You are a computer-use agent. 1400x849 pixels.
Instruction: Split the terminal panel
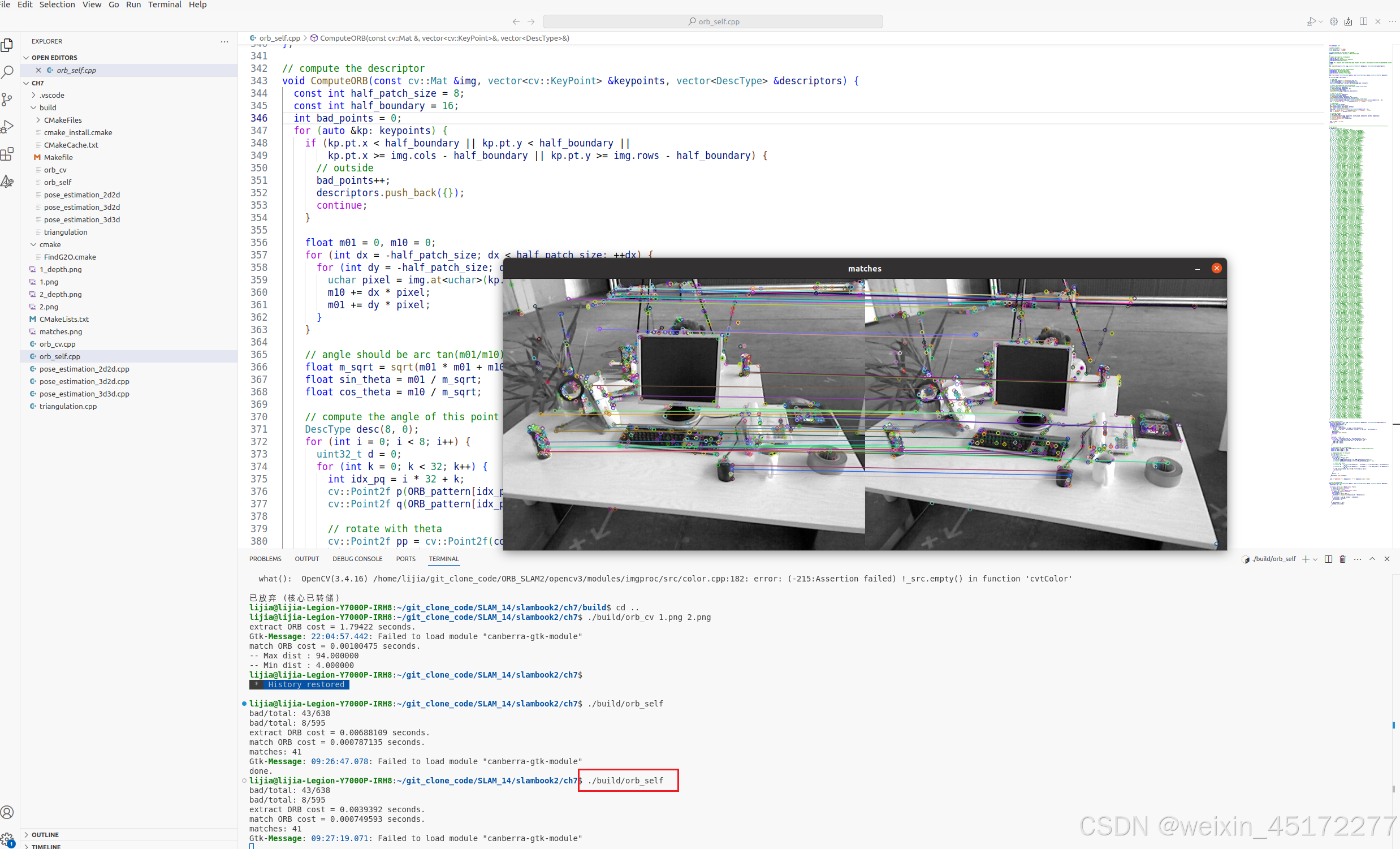point(1328,559)
